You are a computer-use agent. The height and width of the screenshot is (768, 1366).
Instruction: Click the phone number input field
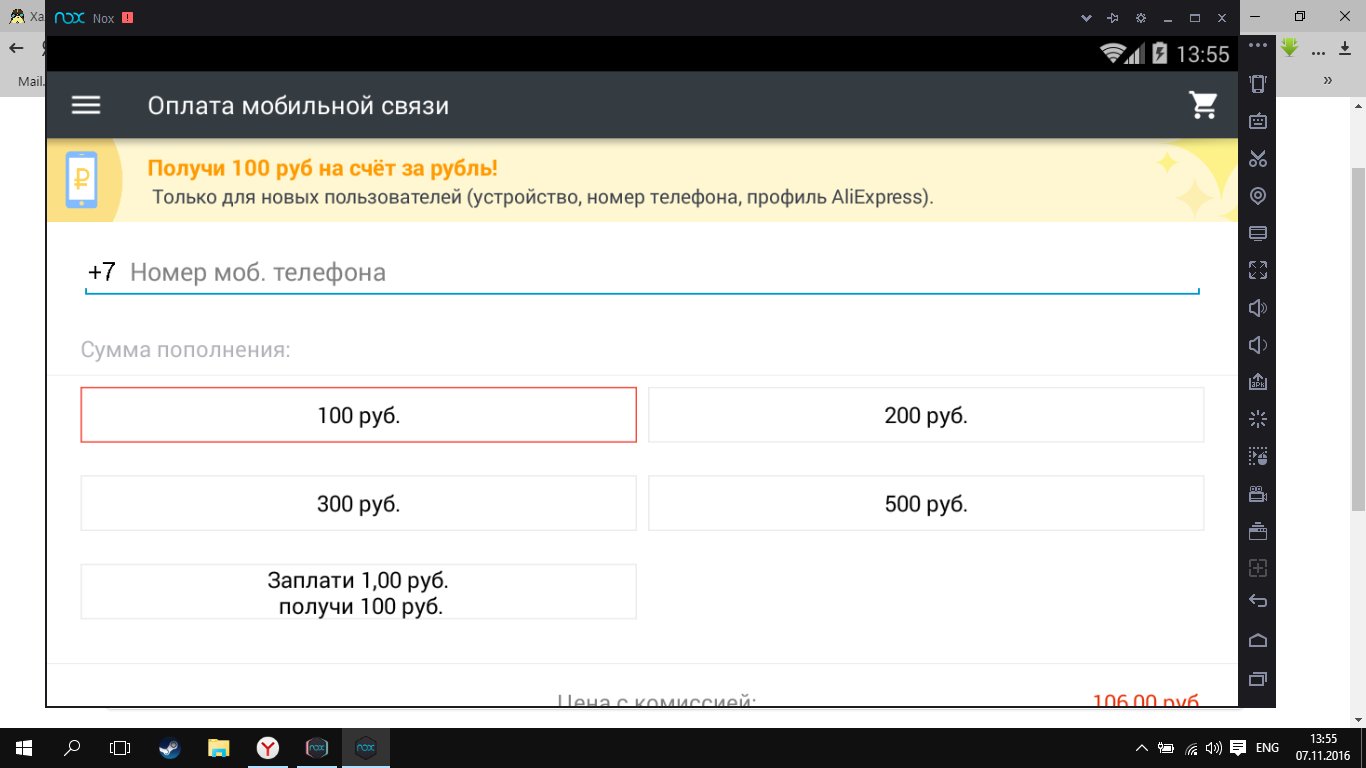(642, 272)
